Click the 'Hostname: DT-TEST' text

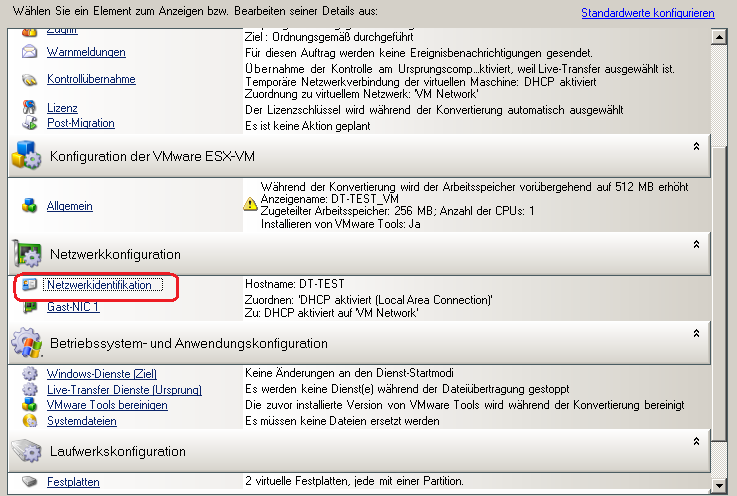pyautogui.click(x=295, y=284)
